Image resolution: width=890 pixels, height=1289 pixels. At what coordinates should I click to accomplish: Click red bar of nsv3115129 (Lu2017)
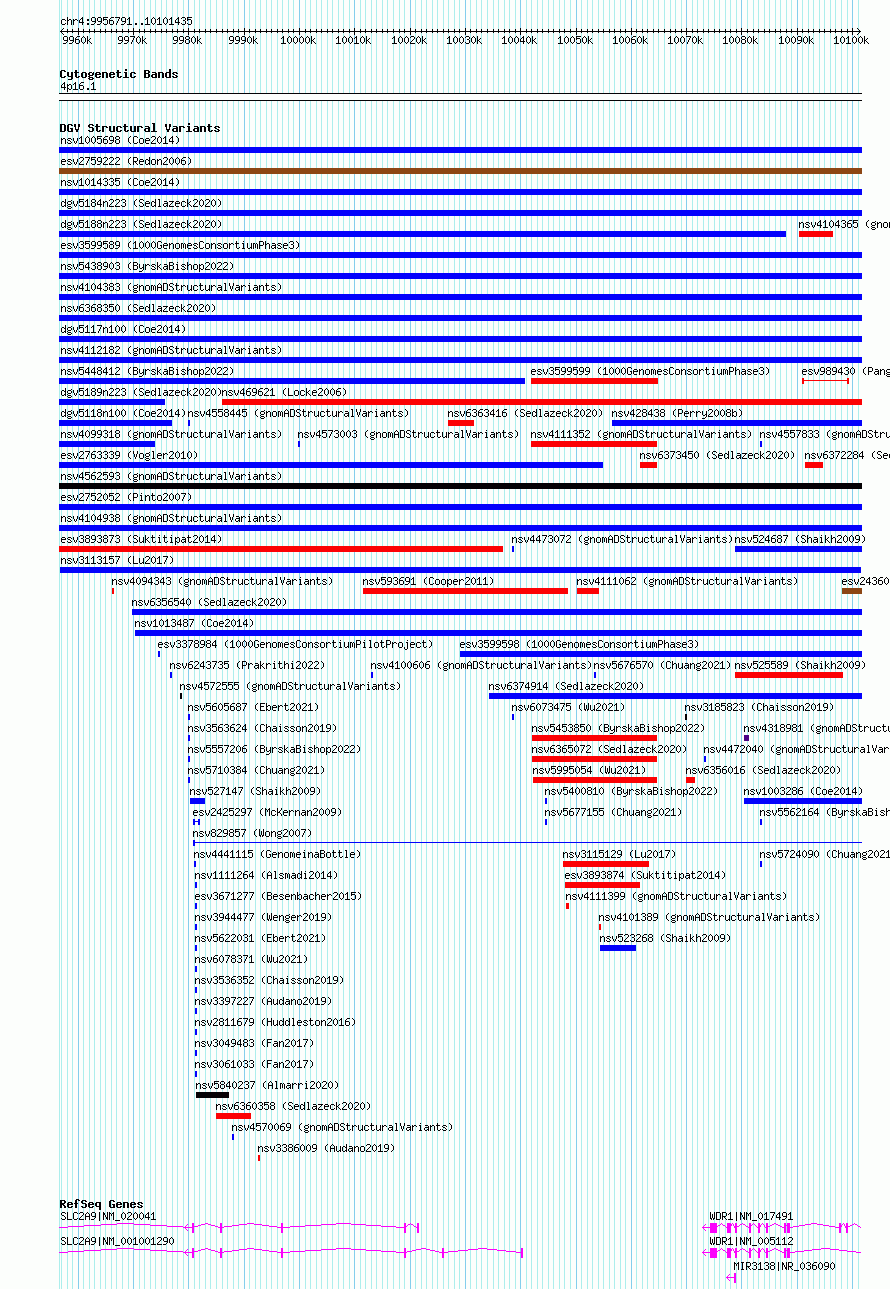[606, 864]
